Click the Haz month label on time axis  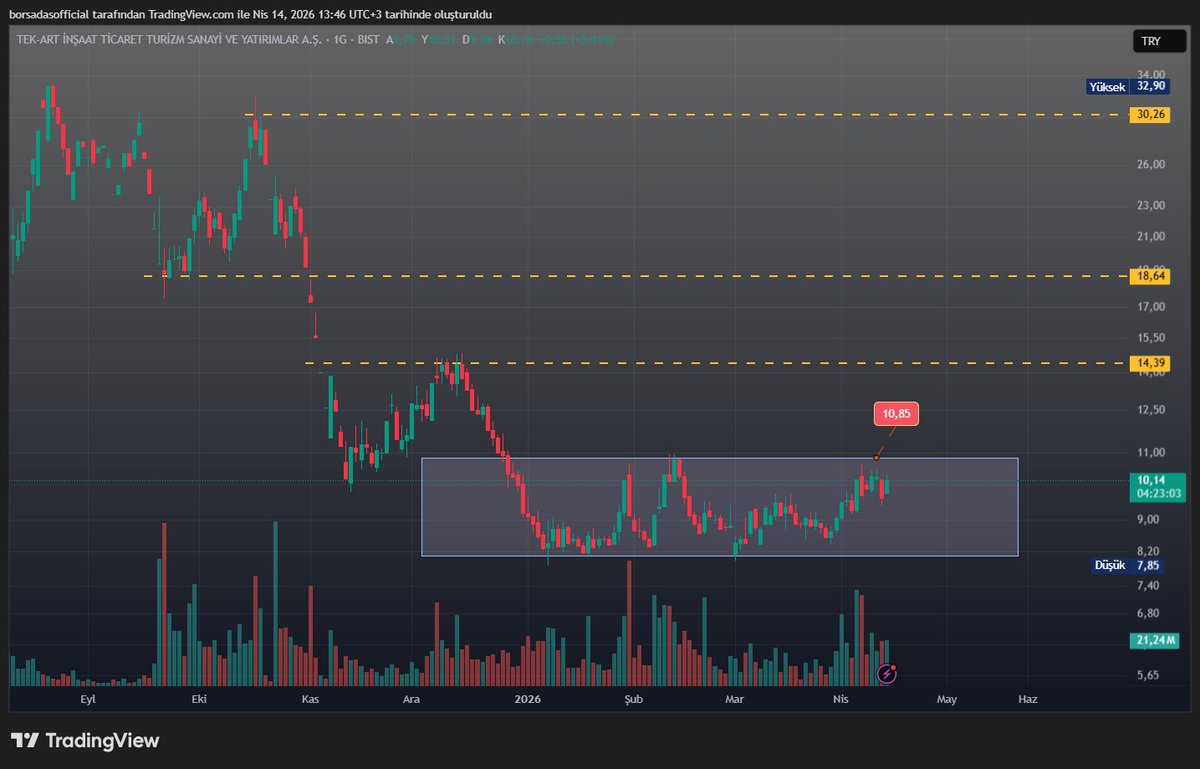(1026, 700)
